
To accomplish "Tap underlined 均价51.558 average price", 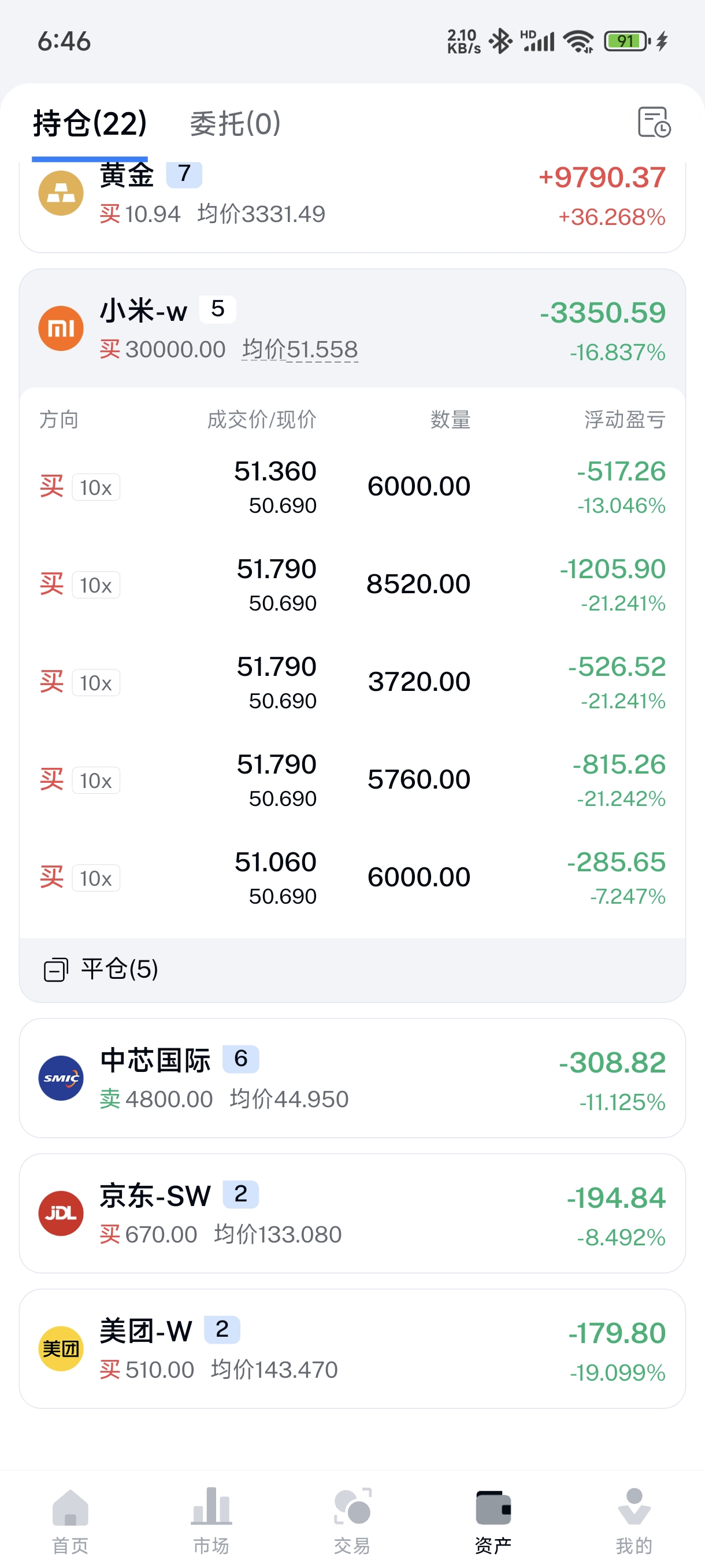I will pos(300,349).
